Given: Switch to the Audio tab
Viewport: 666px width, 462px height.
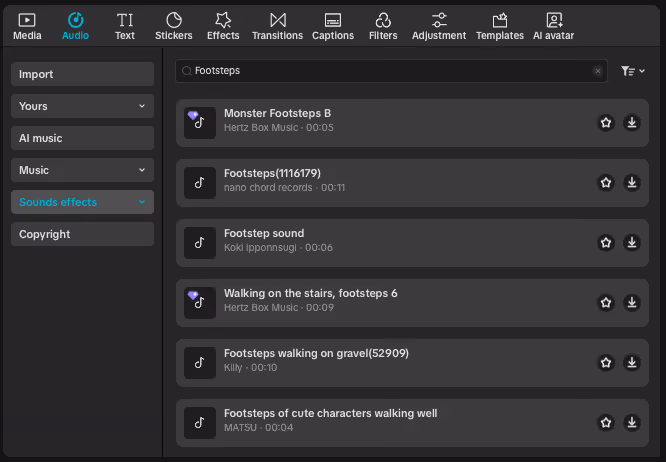Looking at the screenshot, I should click(76, 26).
